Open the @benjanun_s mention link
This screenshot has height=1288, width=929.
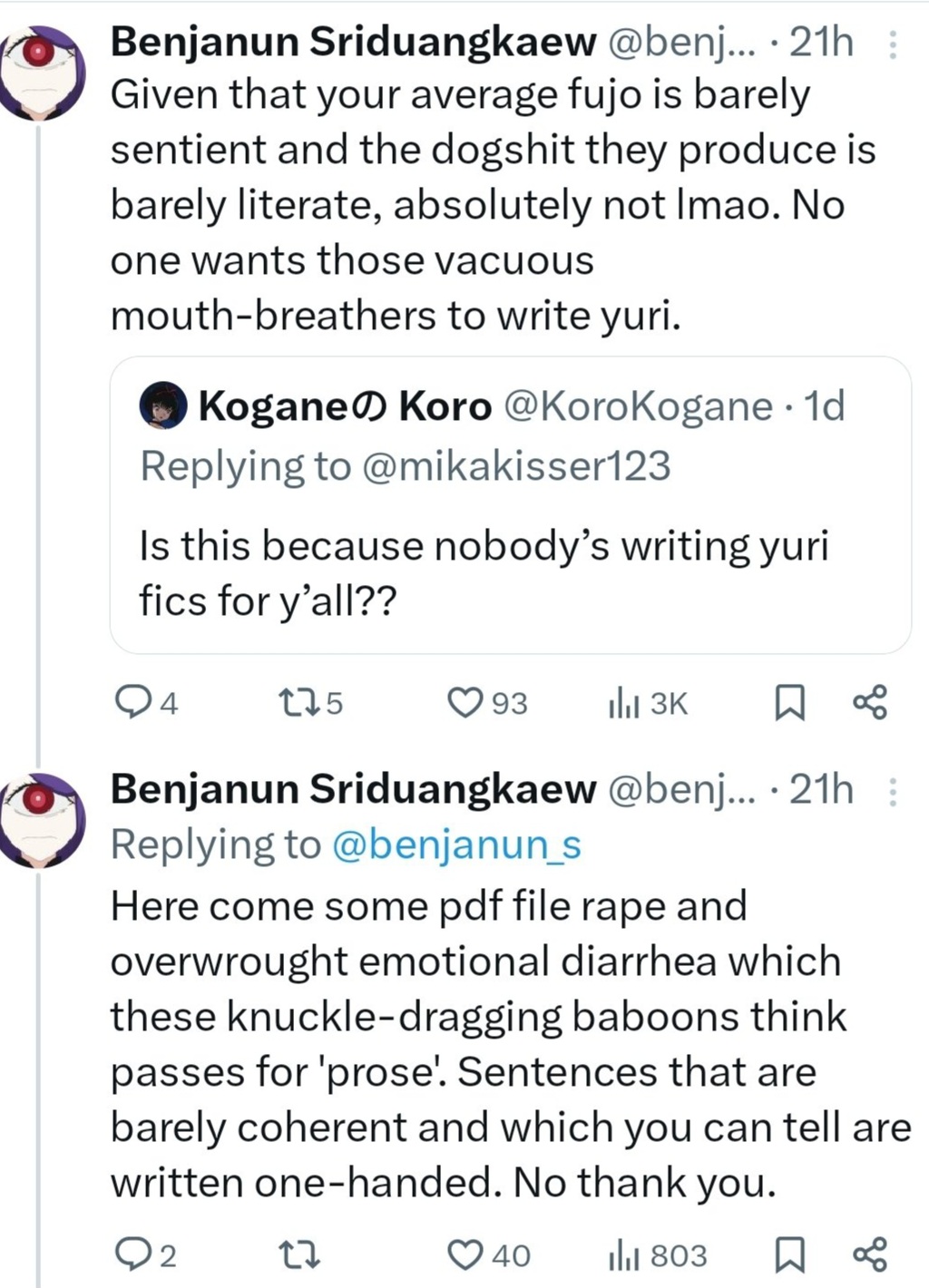[x=456, y=844]
